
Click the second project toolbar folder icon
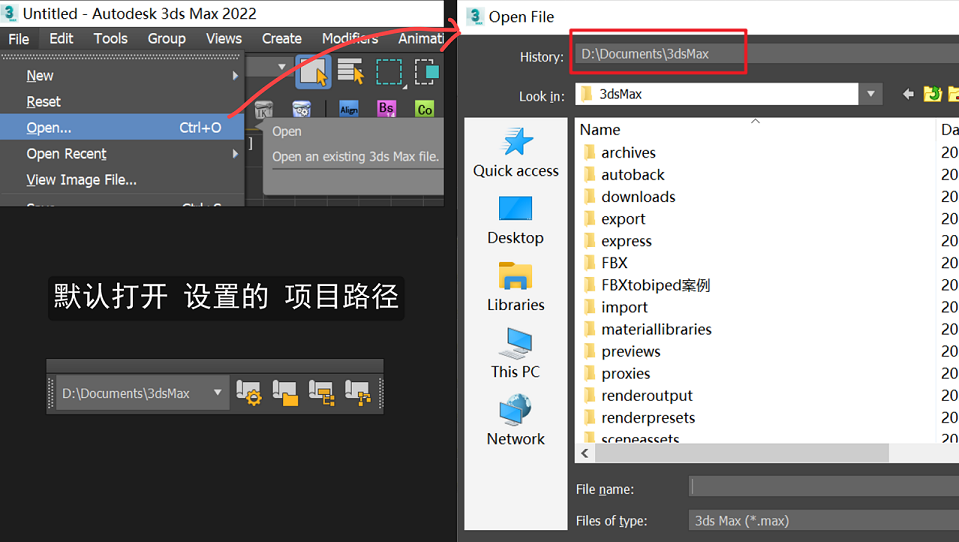tap(285, 393)
